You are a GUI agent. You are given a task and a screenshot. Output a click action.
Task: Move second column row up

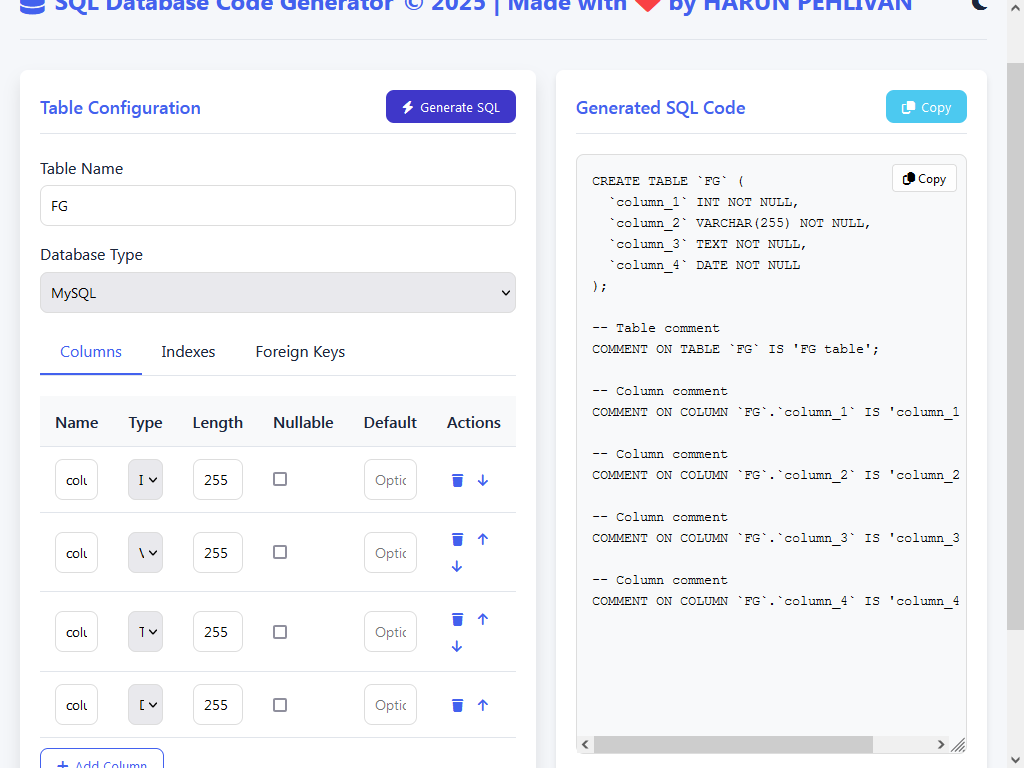click(483, 539)
